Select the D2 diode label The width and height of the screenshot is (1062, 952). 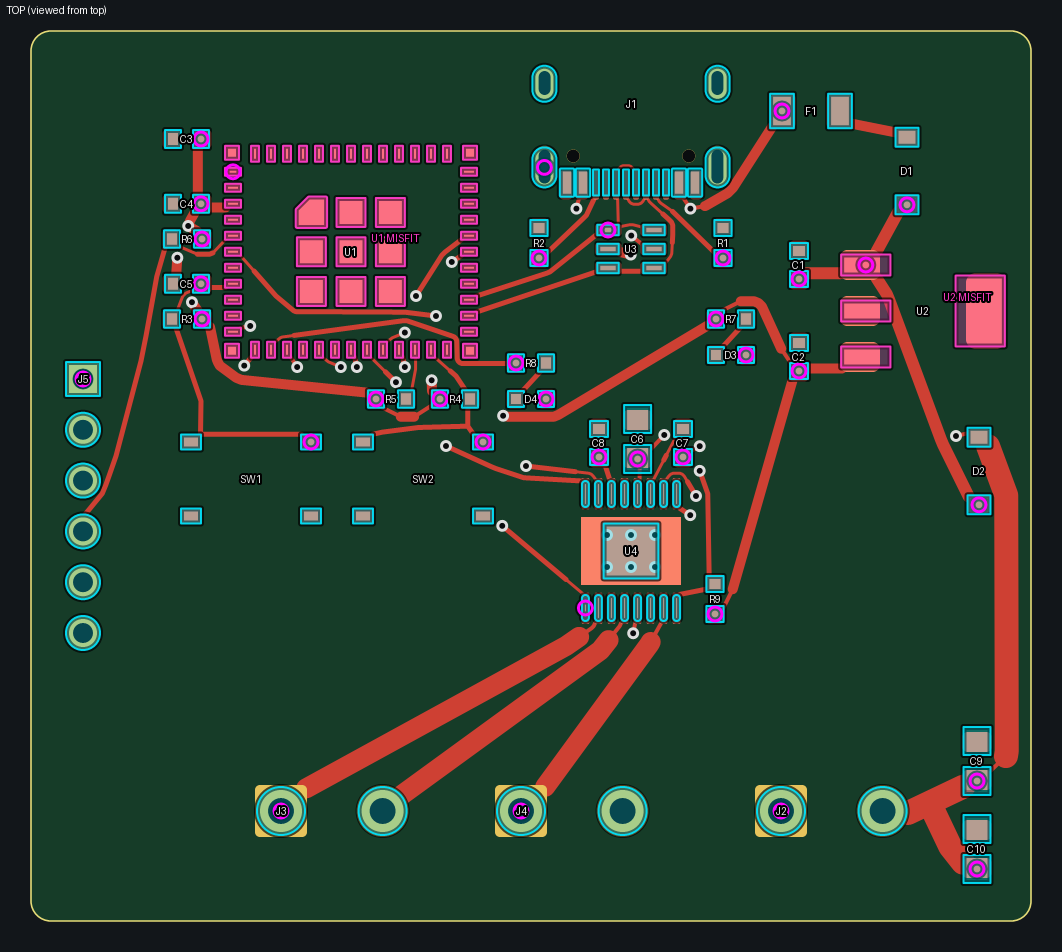[979, 471]
